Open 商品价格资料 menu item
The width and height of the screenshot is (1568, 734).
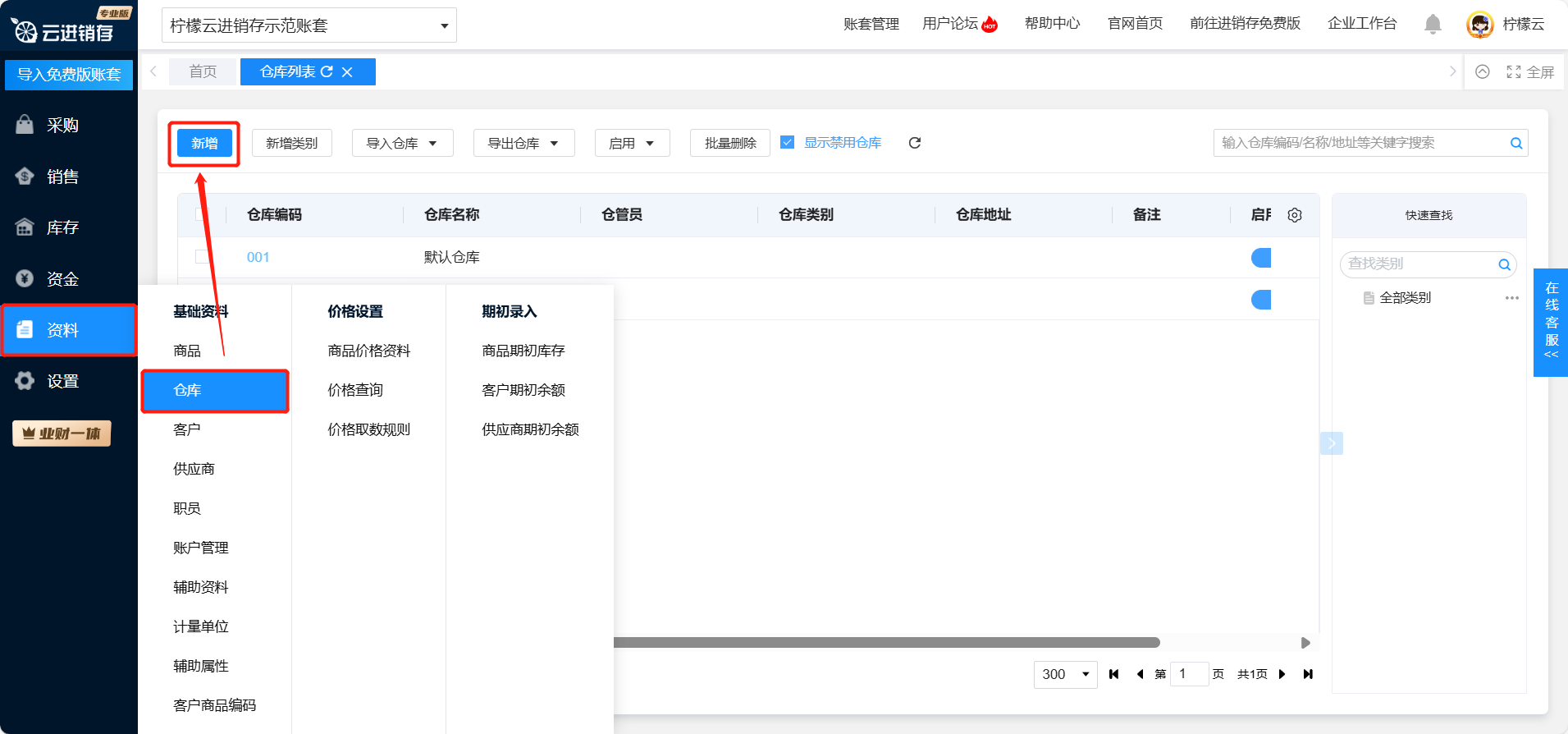coord(369,351)
